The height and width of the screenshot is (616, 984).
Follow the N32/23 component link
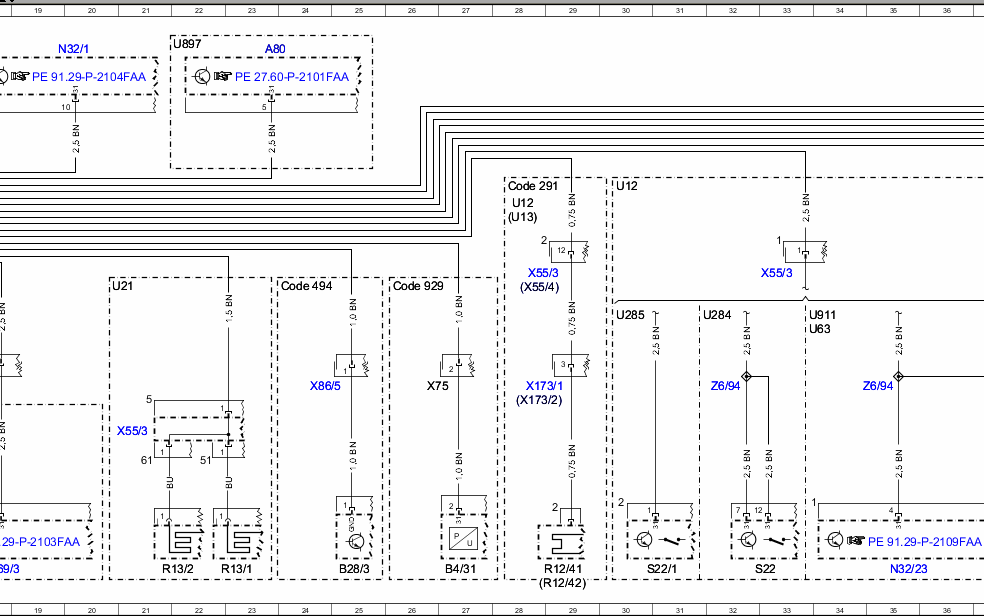(x=909, y=569)
